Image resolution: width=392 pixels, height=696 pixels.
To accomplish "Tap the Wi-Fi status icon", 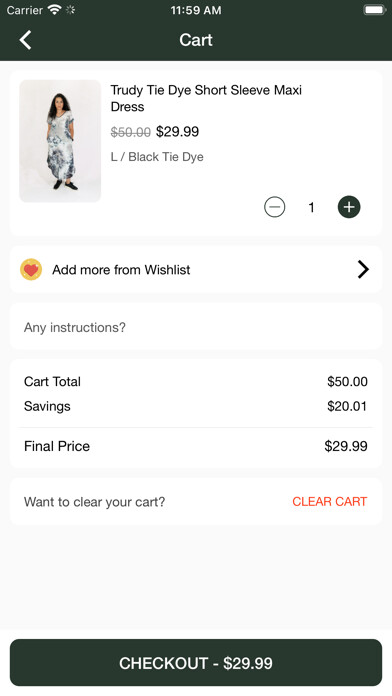I will point(55,10).
